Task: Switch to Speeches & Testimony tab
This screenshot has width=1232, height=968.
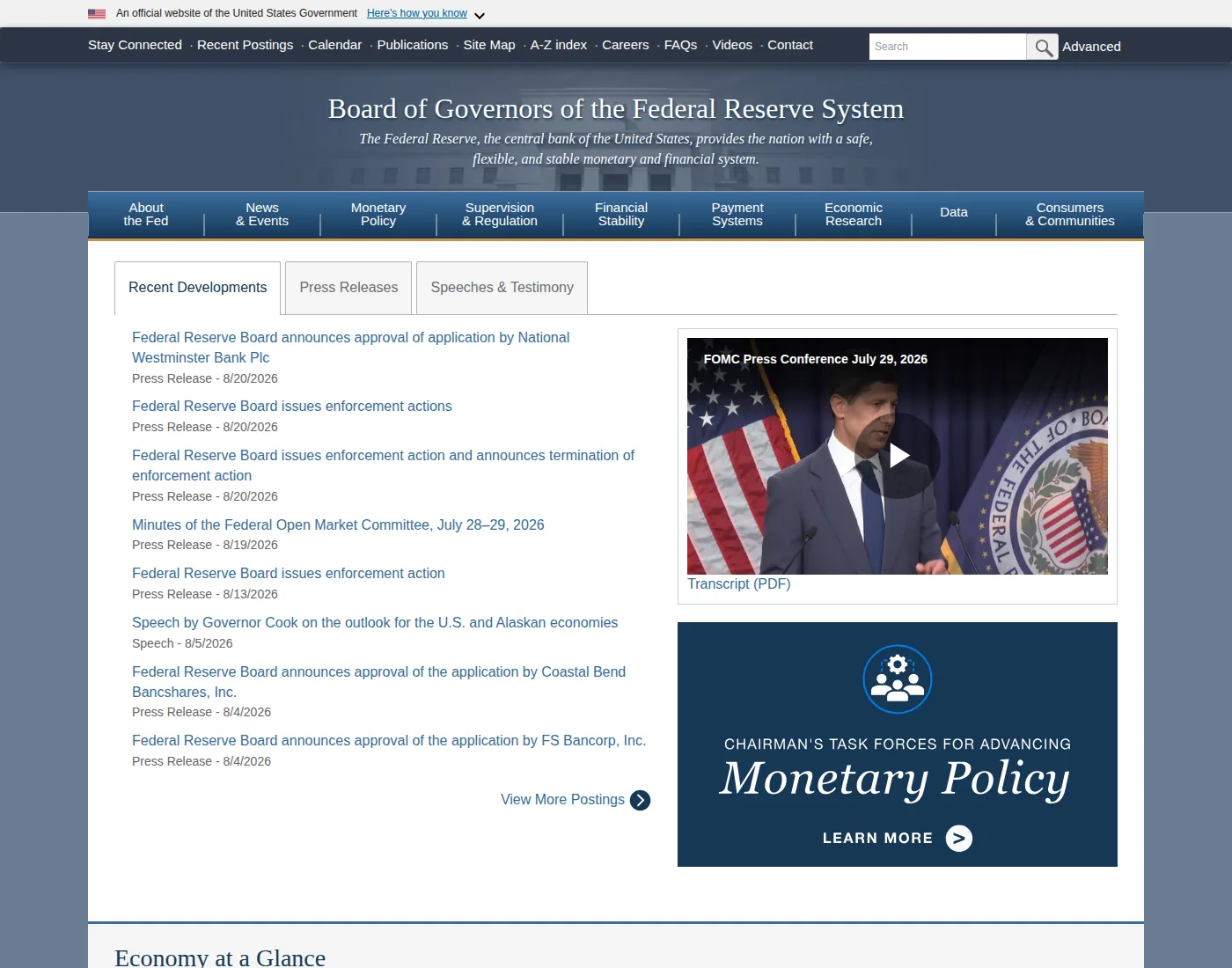Action: coord(502,288)
